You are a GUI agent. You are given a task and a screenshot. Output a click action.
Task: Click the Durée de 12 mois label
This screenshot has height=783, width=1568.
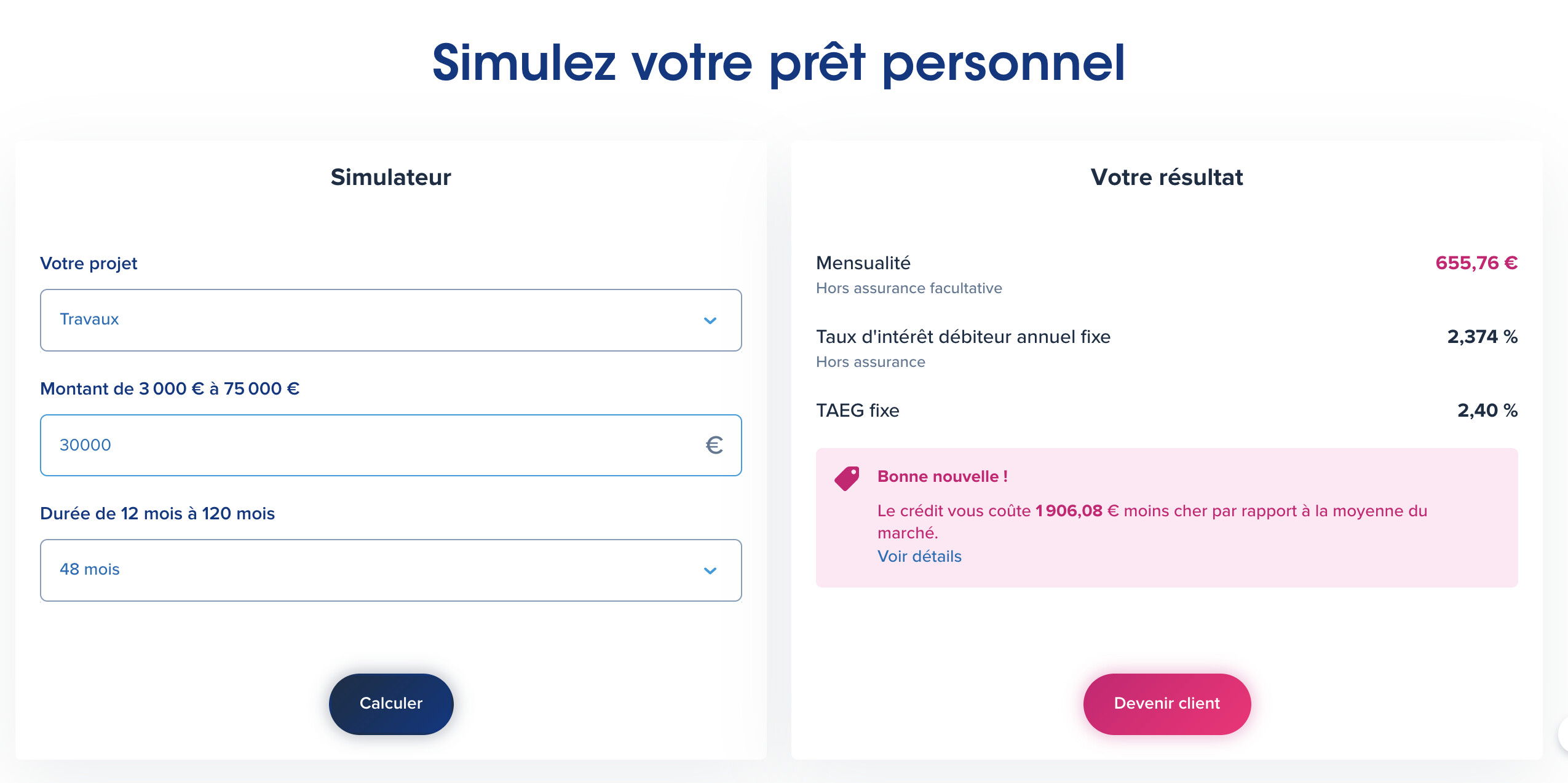click(x=157, y=513)
